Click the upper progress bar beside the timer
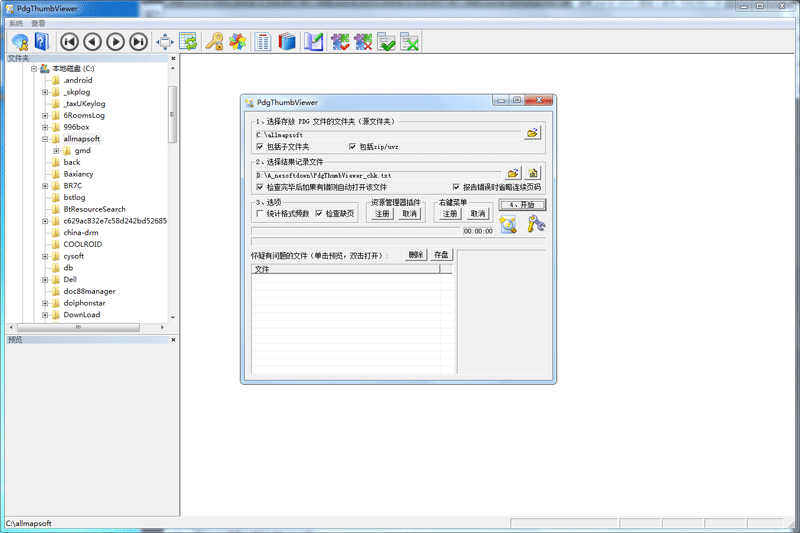Screen dimensions: 800x533 pos(356,231)
